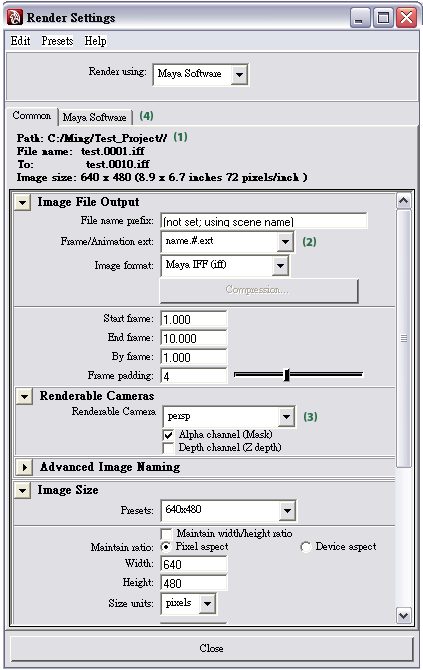Click the Frame padding slider handle
Viewport: 423px width, 670px height.
pos(287,375)
